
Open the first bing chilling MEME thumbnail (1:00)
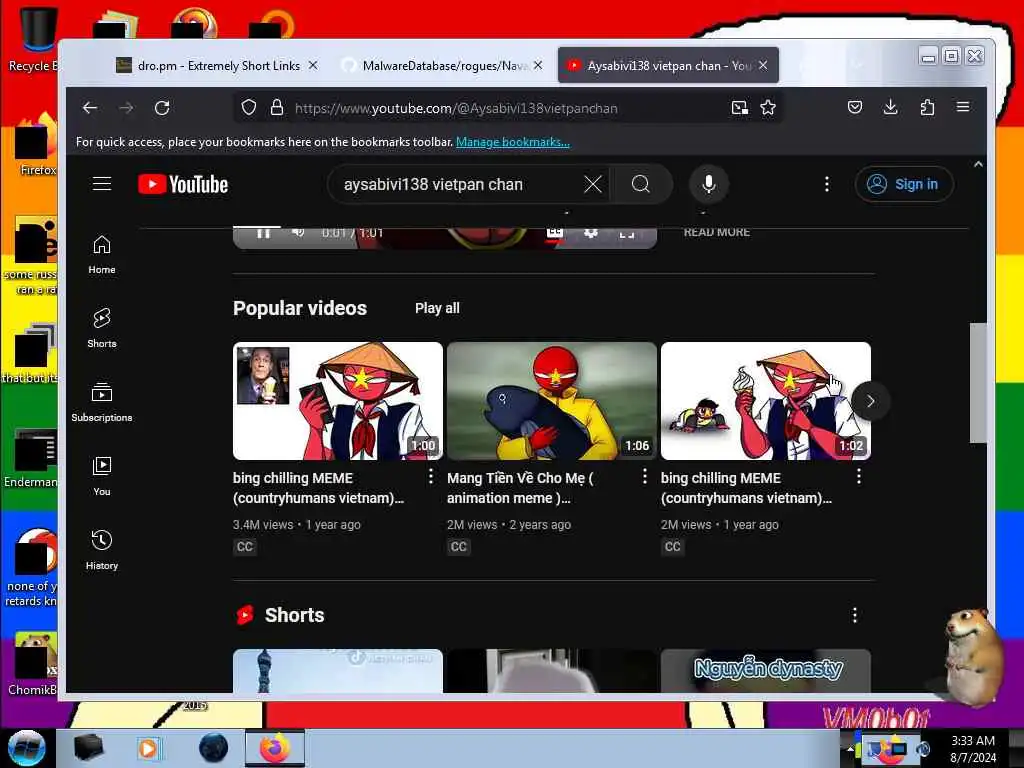point(338,401)
